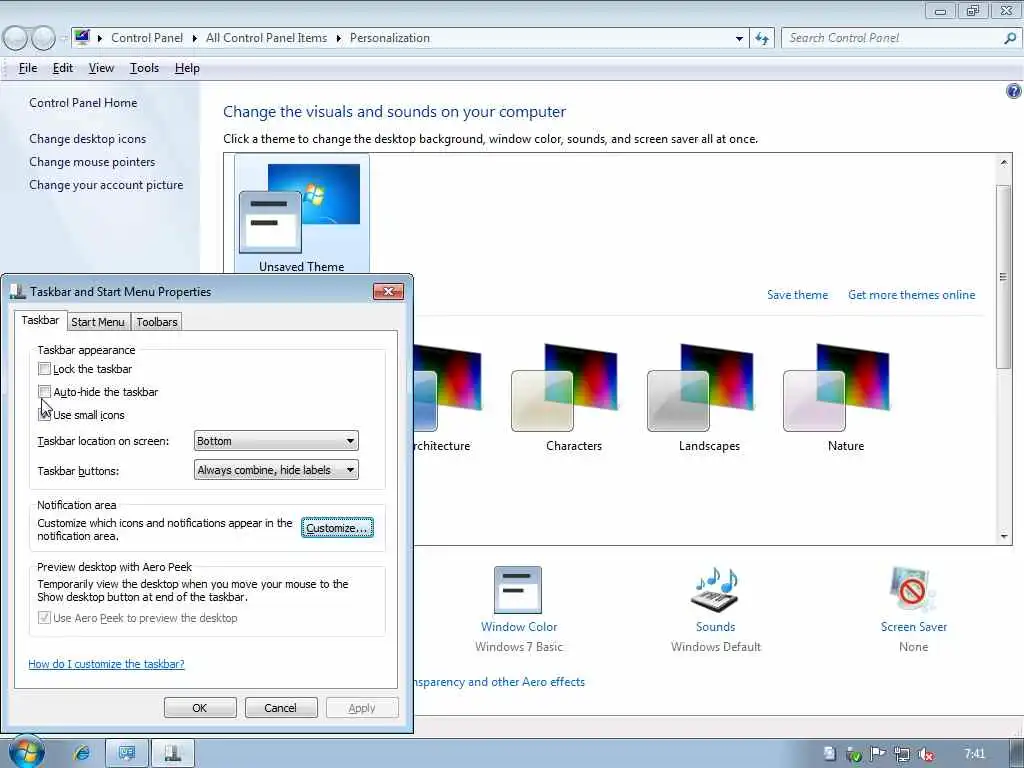Open the Windows Start orb

(26, 752)
